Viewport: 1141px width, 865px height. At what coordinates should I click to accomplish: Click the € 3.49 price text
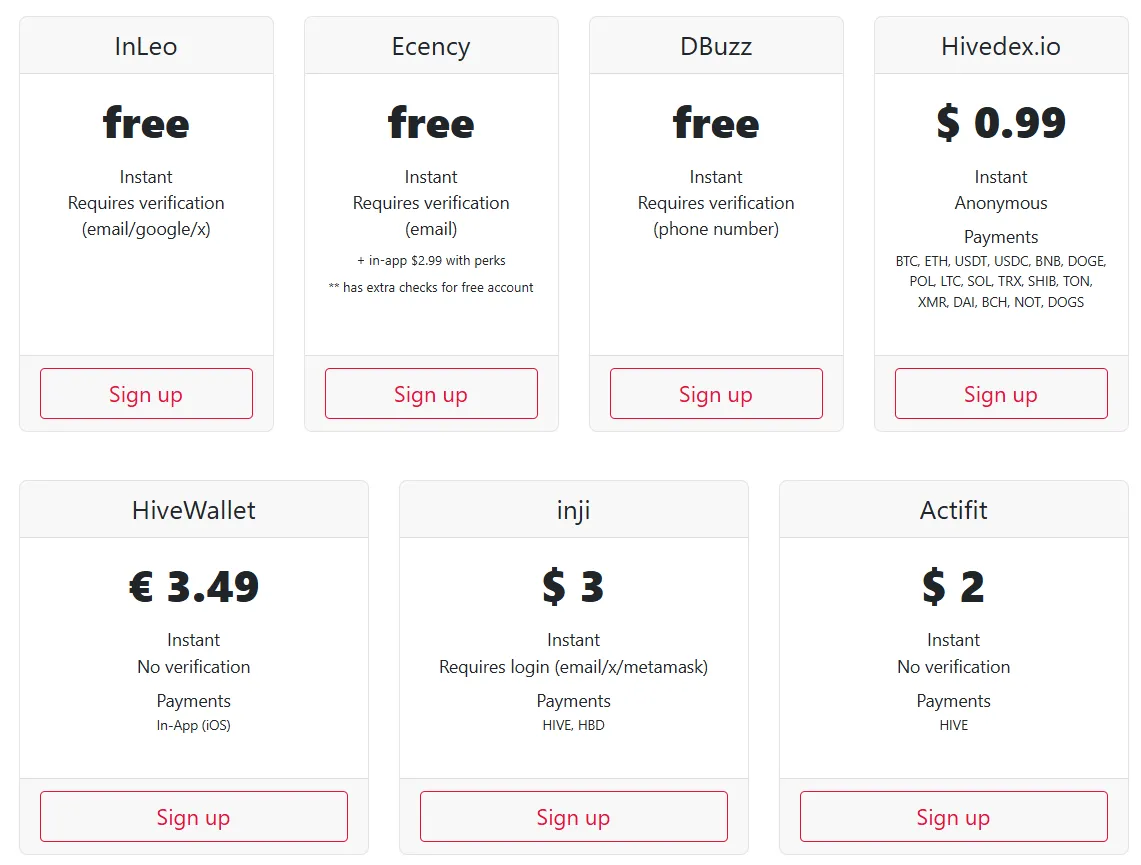194,586
